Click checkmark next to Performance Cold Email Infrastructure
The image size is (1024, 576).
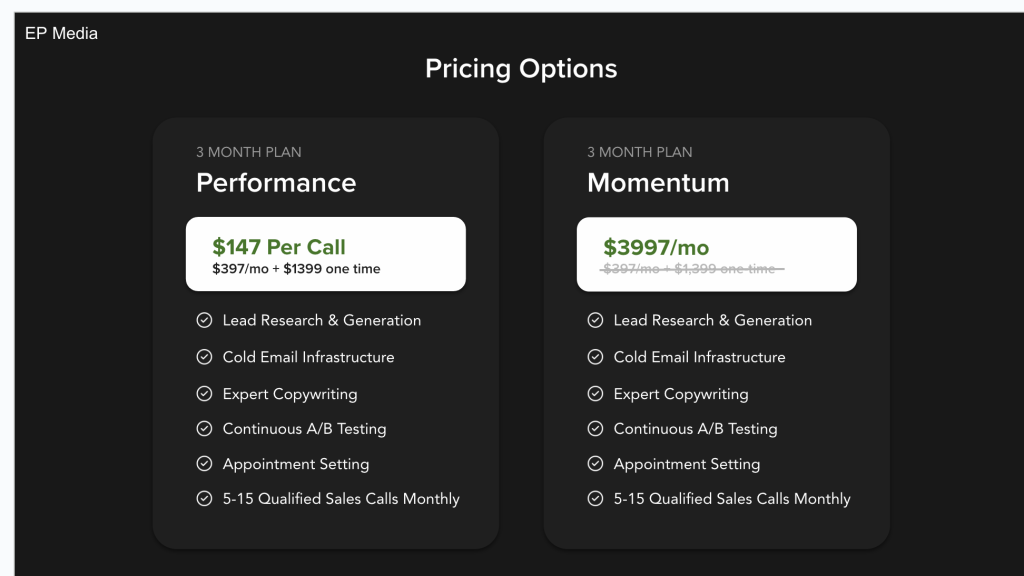[x=204, y=357]
